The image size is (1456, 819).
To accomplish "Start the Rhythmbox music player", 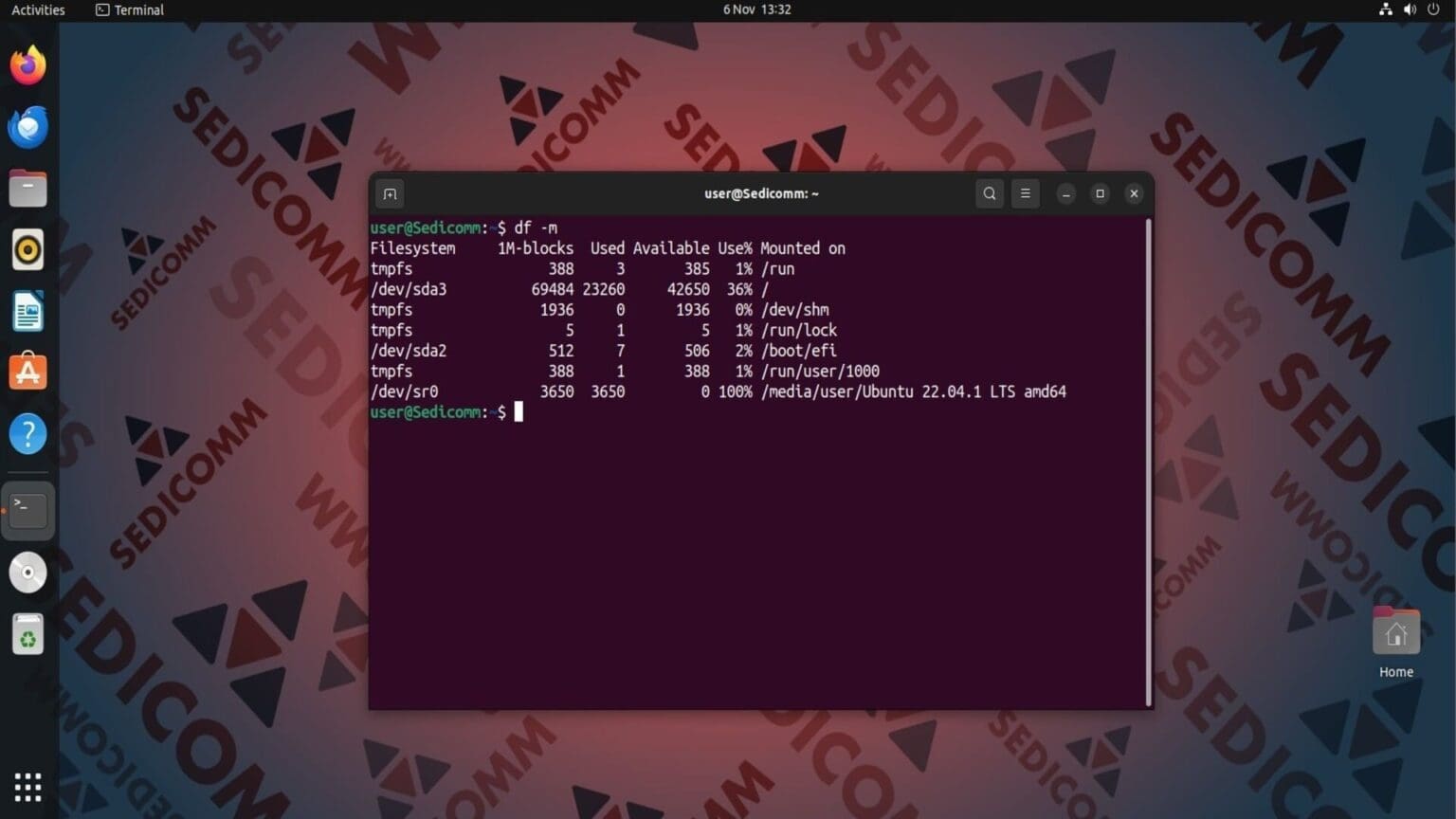I will point(28,249).
